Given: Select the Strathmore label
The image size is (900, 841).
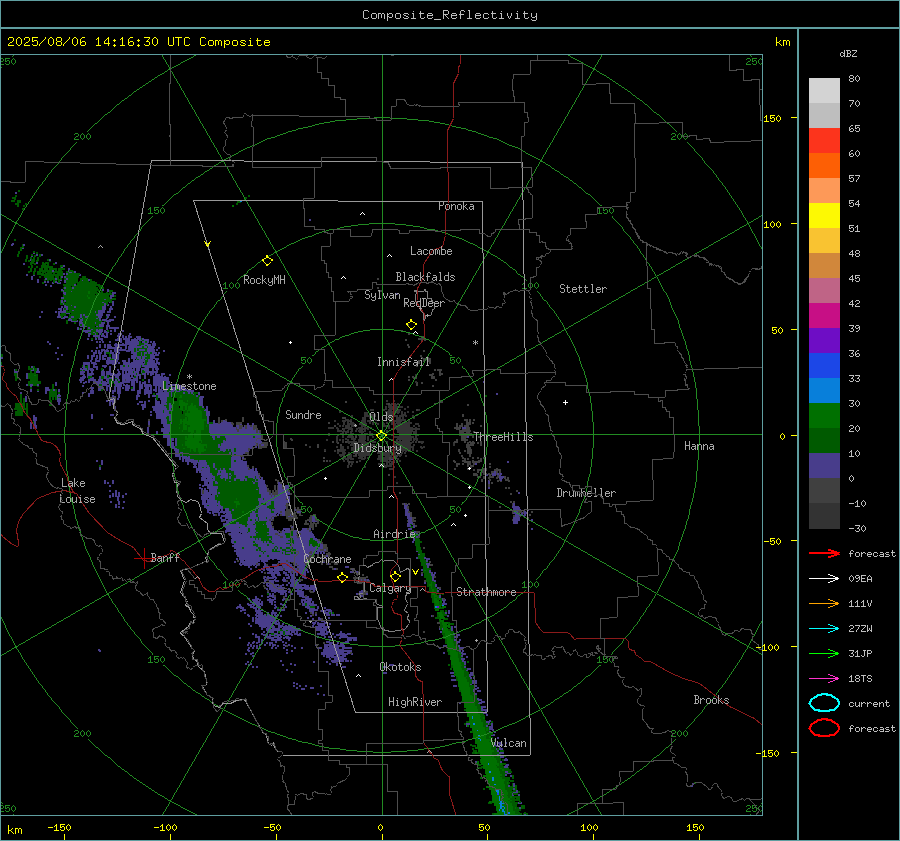Looking at the screenshot, I should (486, 592).
